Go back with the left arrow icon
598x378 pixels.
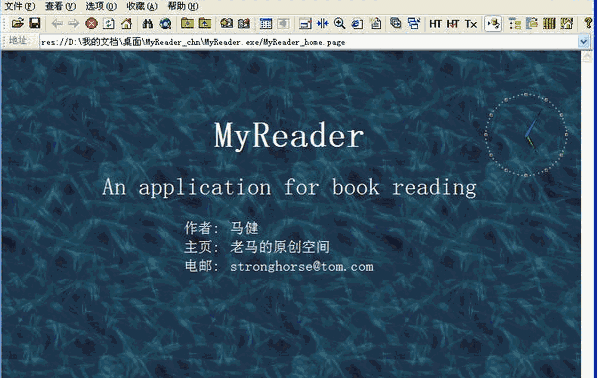click(x=57, y=24)
